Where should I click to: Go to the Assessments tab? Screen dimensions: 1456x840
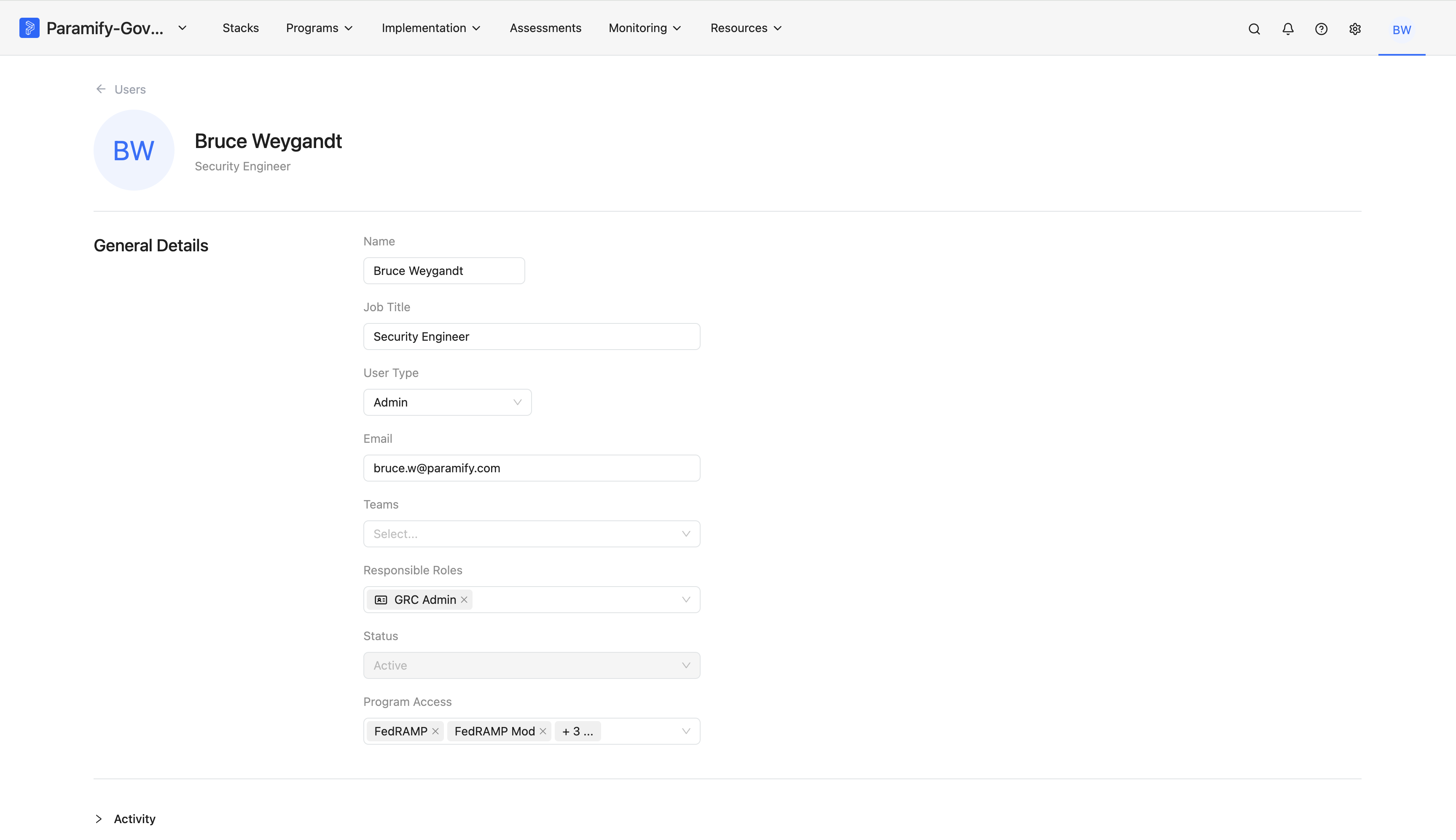(x=545, y=28)
